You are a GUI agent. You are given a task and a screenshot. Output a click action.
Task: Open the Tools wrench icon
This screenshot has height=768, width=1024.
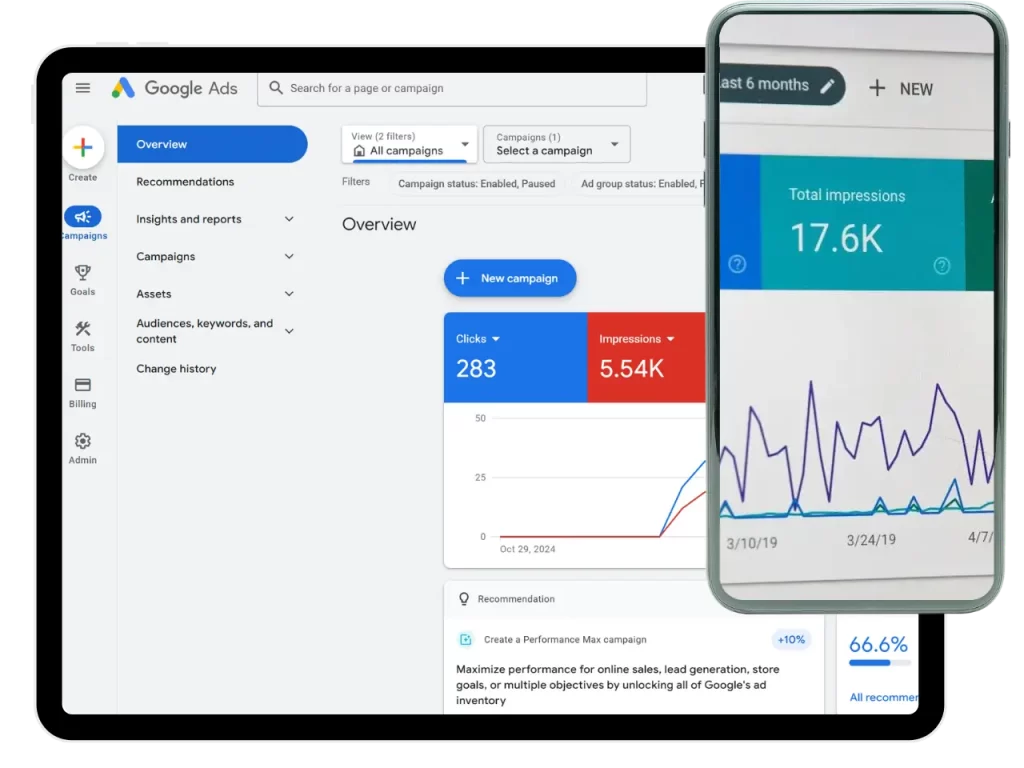tap(83, 328)
